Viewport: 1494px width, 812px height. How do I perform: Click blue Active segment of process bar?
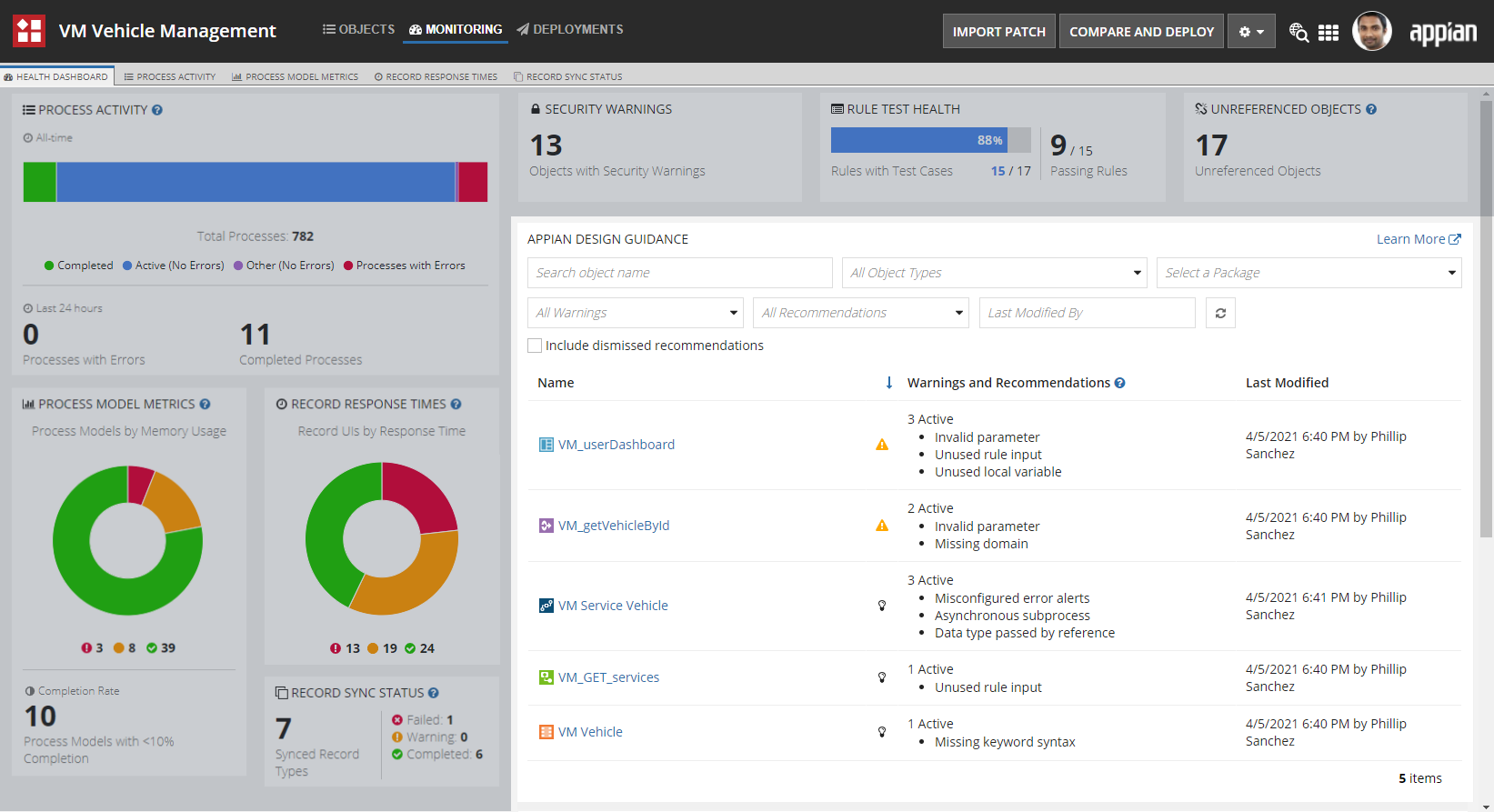[x=256, y=182]
